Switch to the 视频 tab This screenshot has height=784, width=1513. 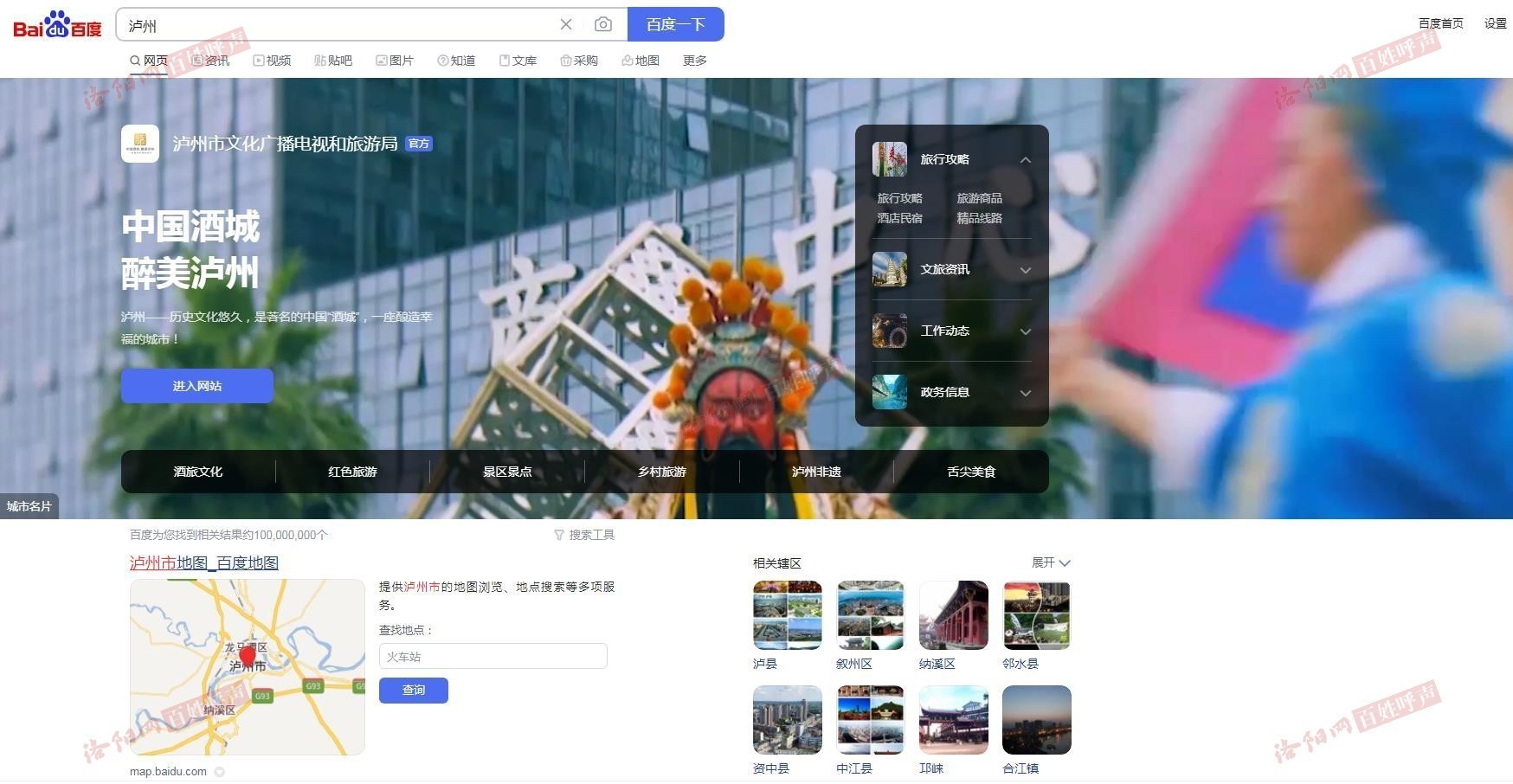272,61
